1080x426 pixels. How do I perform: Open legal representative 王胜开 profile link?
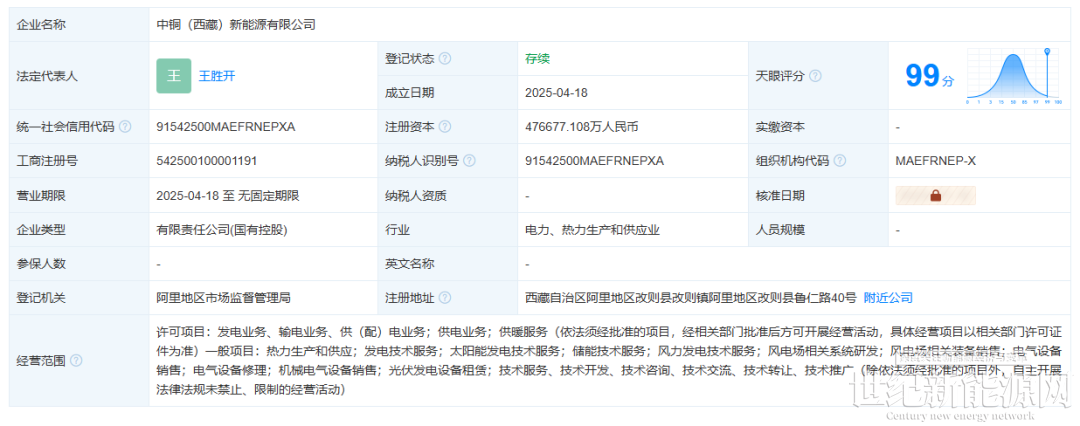pyautogui.click(x=217, y=76)
